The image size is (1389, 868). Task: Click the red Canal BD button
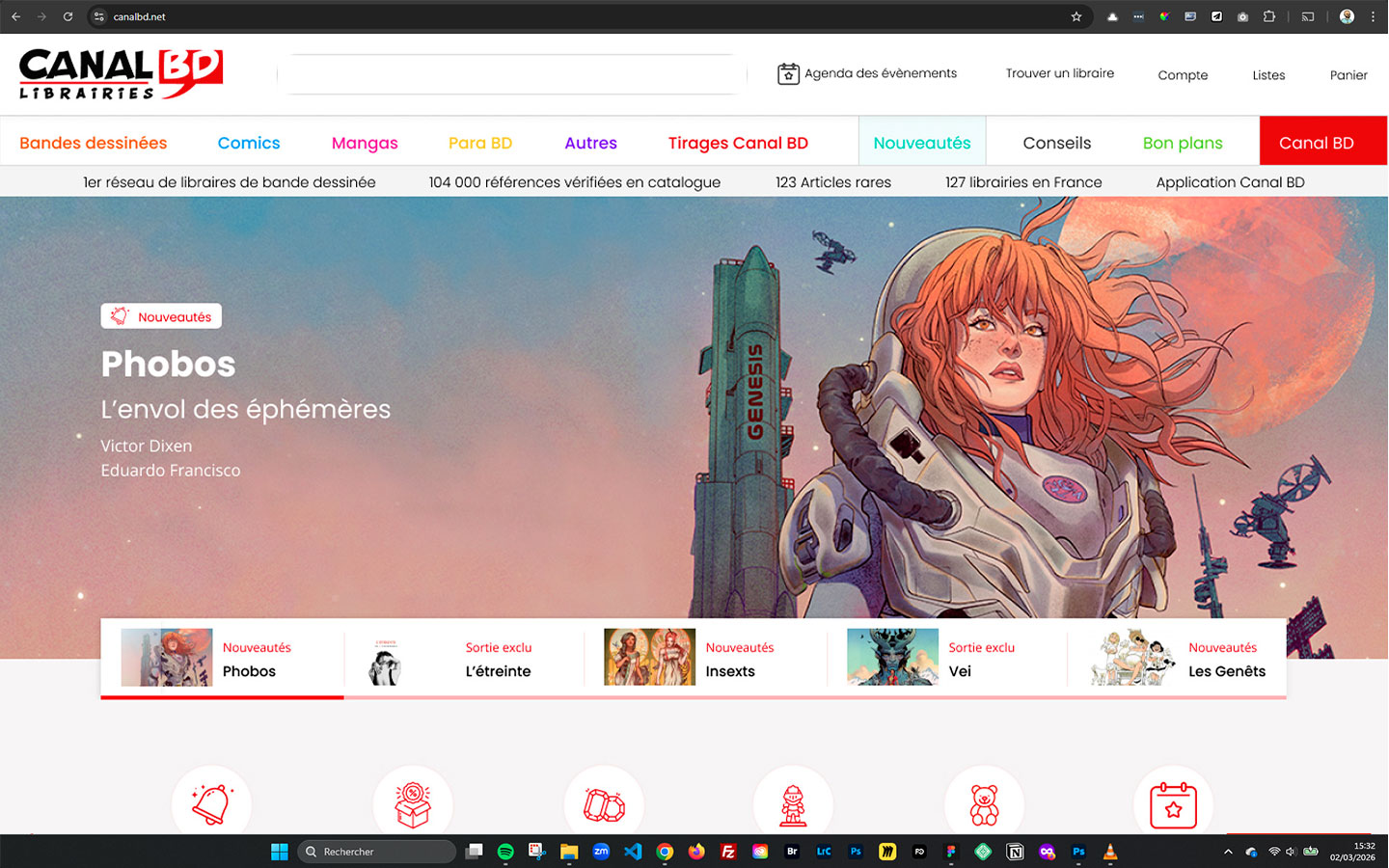click(1317, 143)
